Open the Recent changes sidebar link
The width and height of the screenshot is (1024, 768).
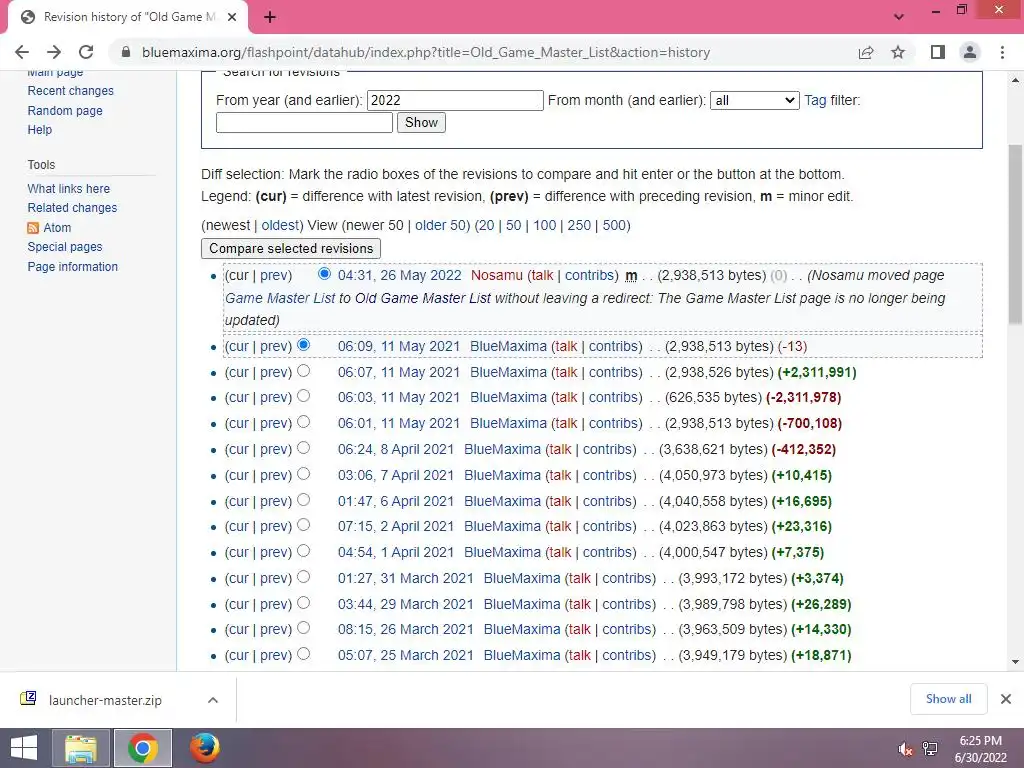click(71, 91)
